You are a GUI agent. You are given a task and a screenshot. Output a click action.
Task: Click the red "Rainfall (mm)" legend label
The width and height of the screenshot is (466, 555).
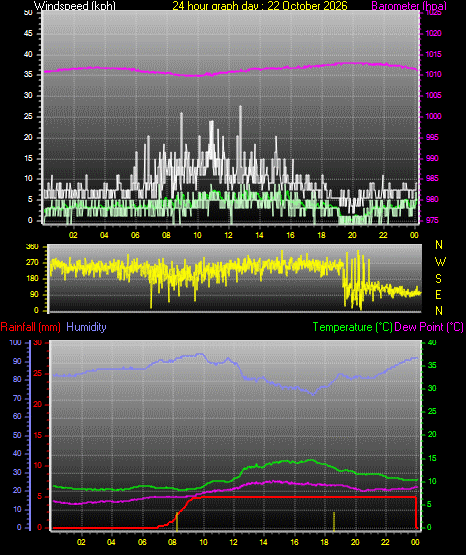pyautogui.click(x=30, y=327)
